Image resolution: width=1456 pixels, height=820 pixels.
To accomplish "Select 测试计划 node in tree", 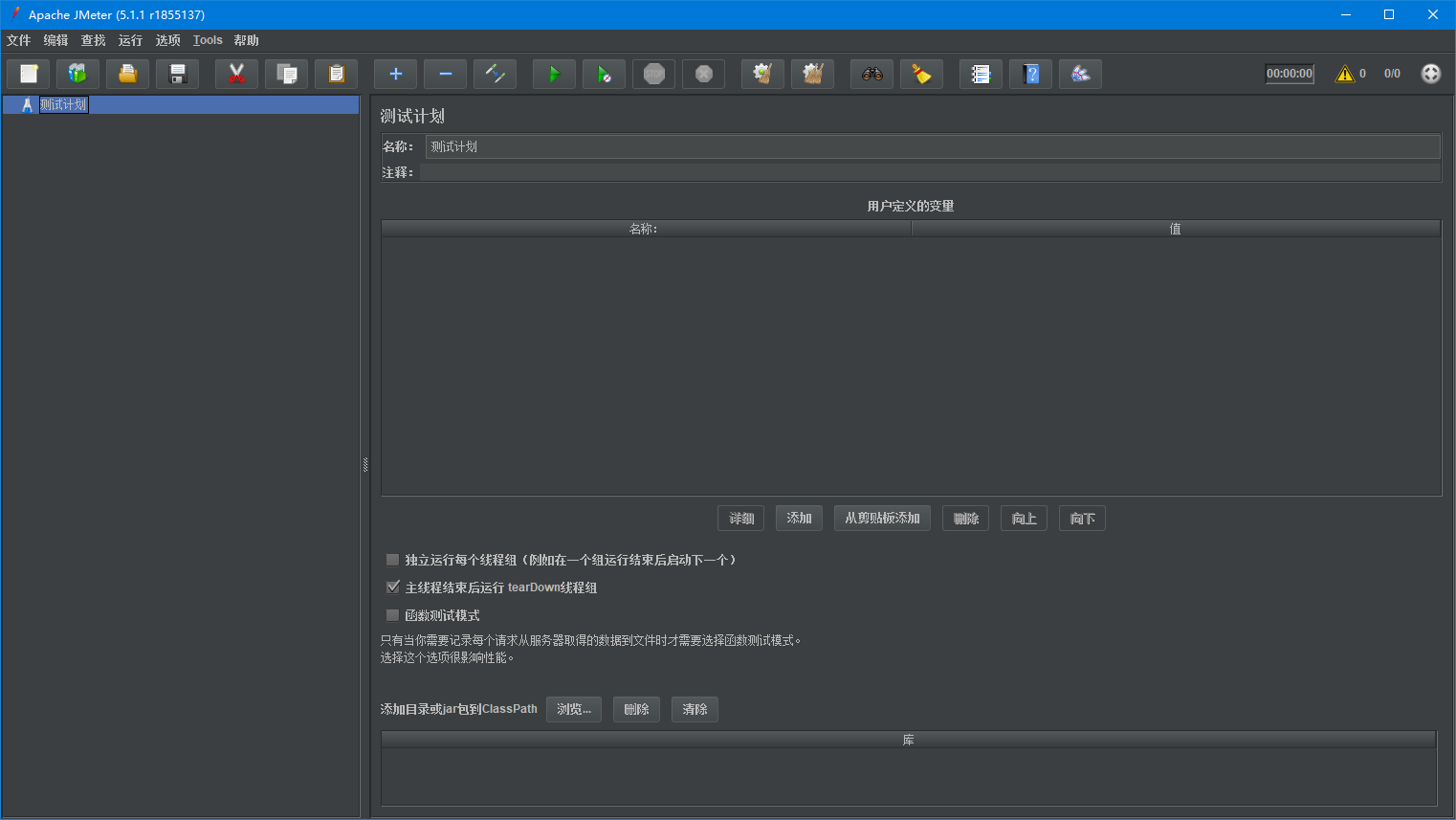I will click(x=63, y=104).
